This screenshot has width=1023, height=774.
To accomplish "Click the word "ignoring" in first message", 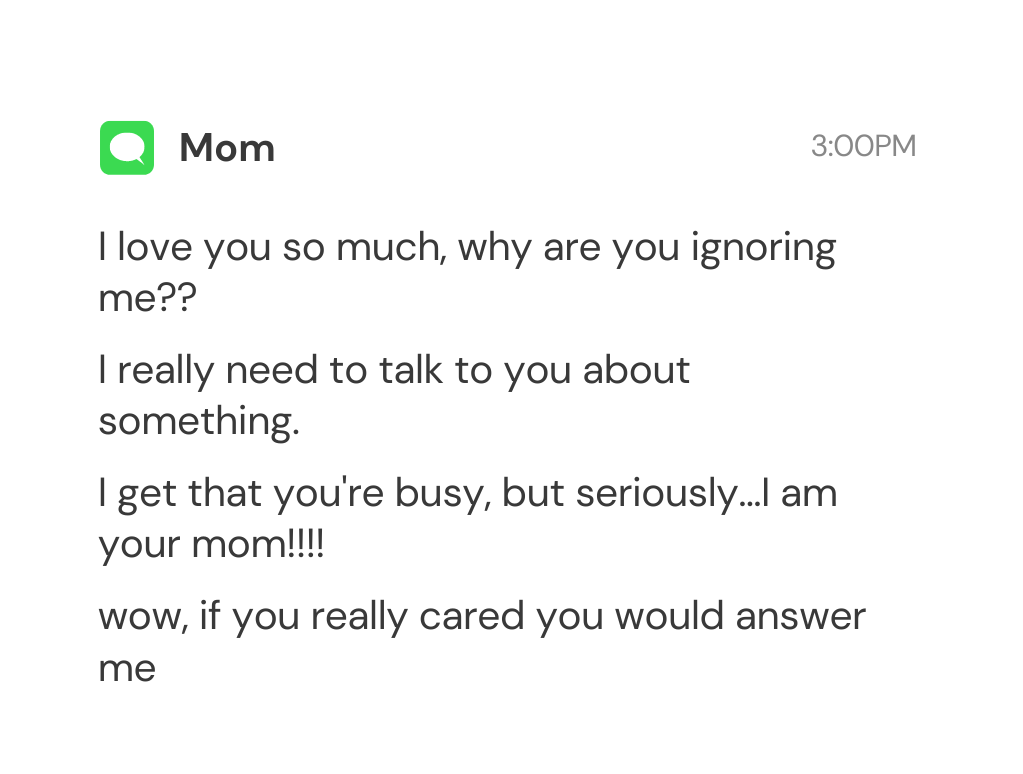I will click(x=763, y=249).
